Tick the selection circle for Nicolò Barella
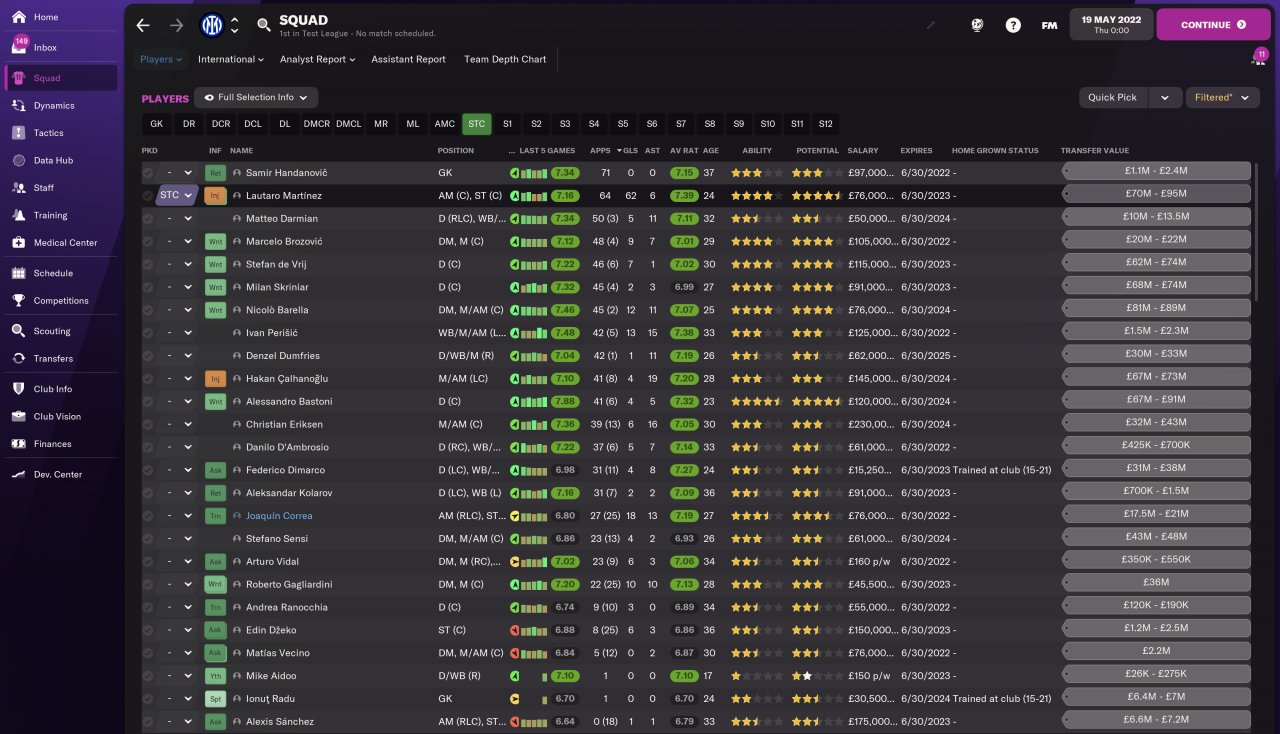Viewport: 1280px width, 734px height. click(148, 310)
